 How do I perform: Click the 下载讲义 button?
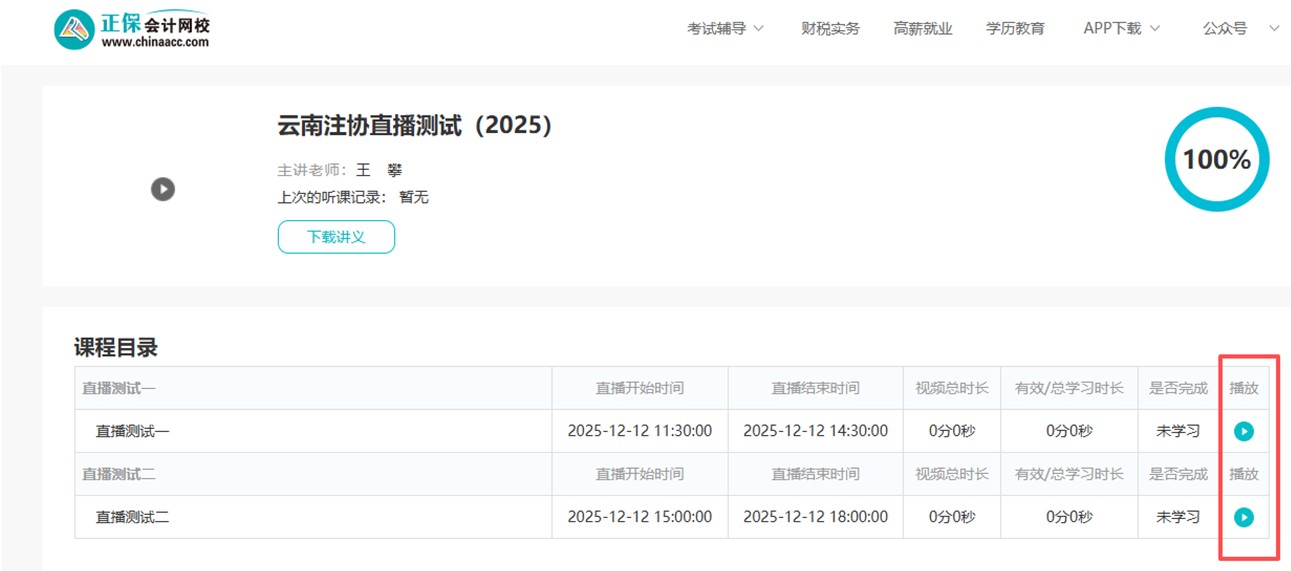336,237
